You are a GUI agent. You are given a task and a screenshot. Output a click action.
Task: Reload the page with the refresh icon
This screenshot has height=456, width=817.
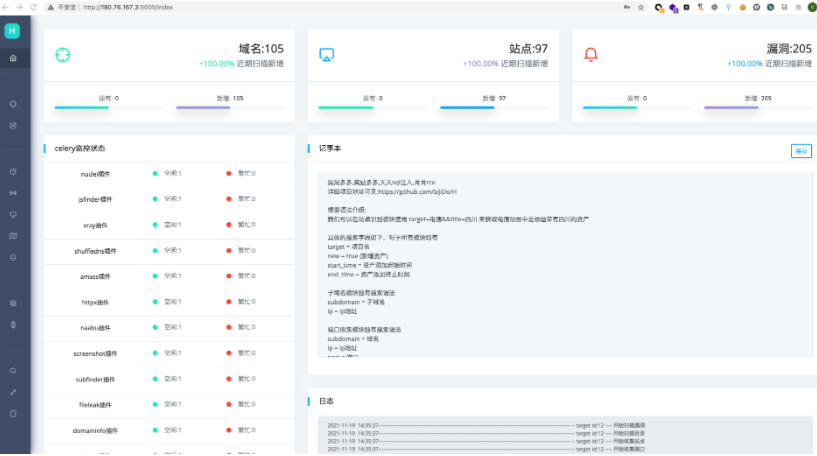coord(33,7)
